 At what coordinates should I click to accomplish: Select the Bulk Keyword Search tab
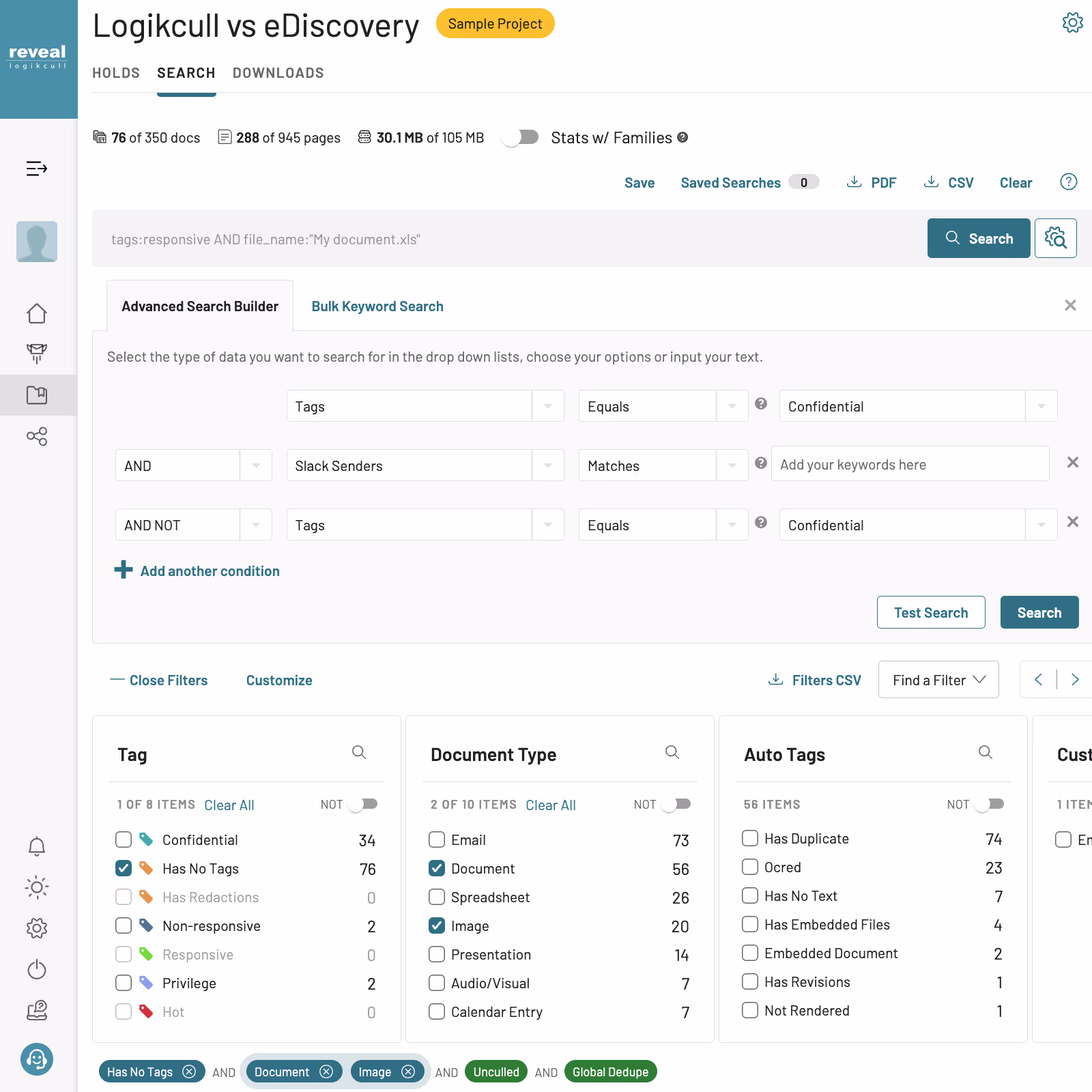[377, 306]
